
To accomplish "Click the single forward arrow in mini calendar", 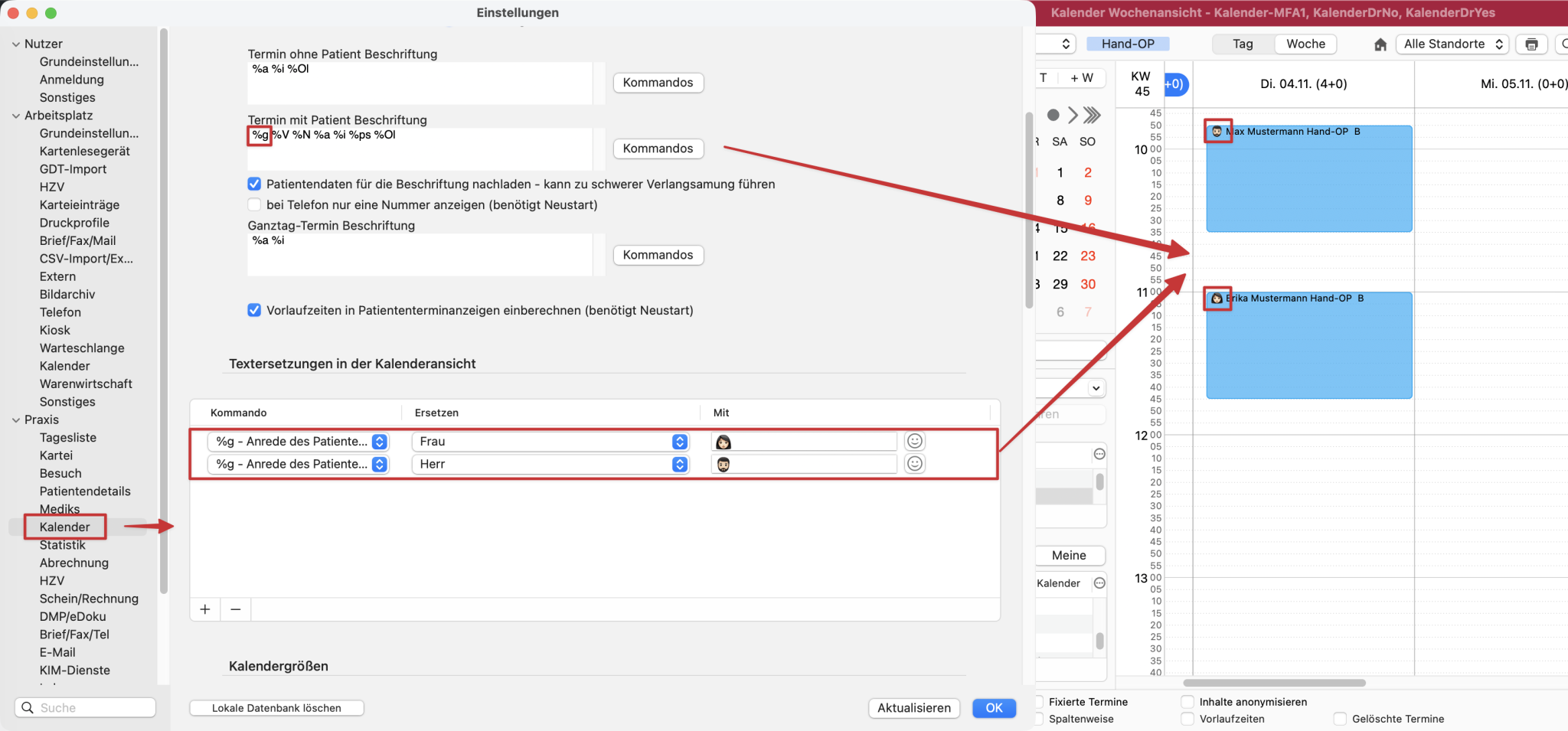I will (1072, 115).
